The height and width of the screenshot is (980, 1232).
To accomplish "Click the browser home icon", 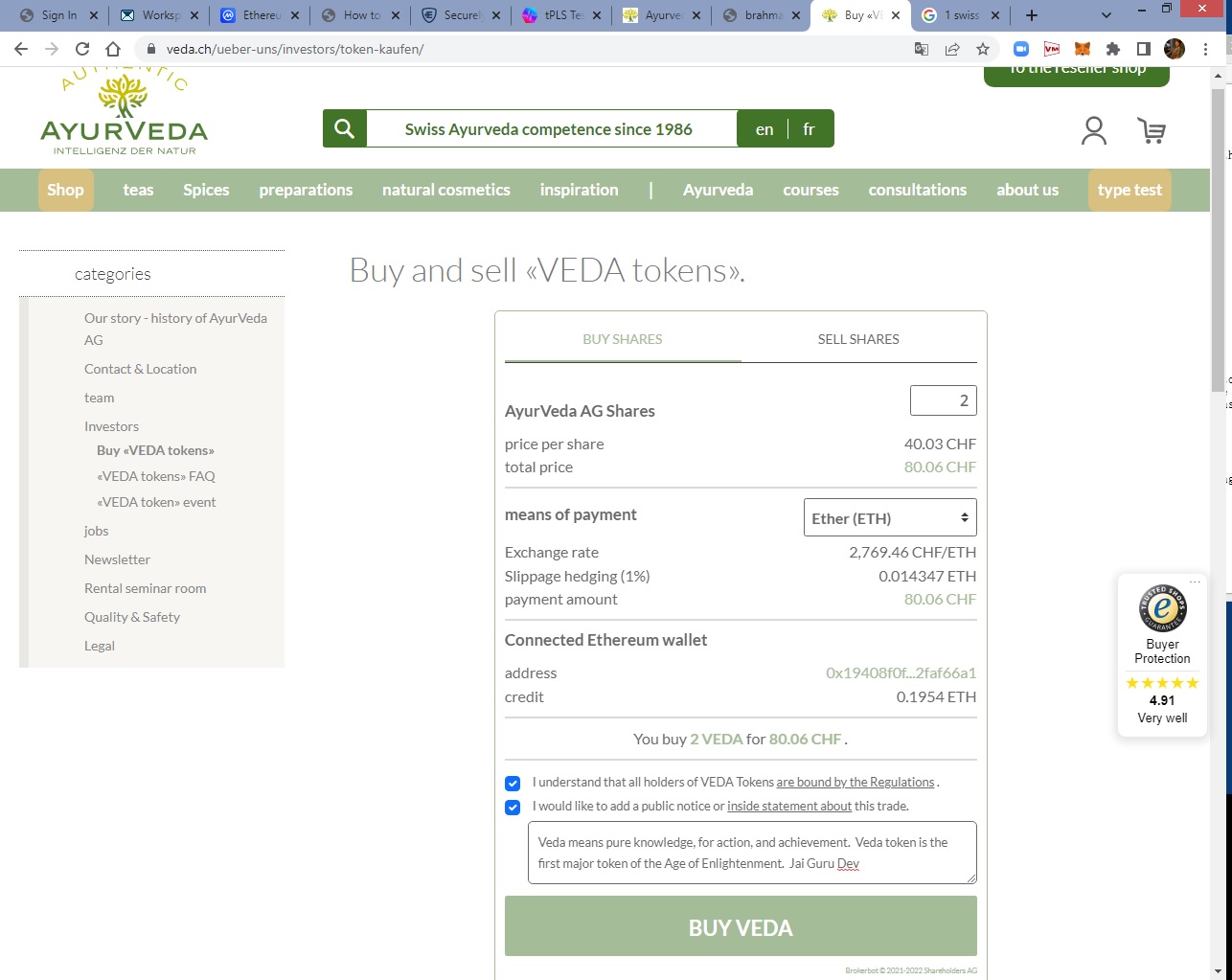I will coord(113,49).
